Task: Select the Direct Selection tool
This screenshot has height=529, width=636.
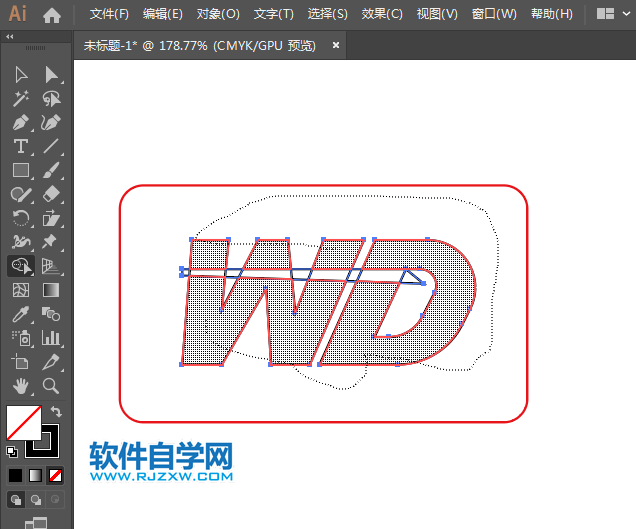Action: click(51, 75)
